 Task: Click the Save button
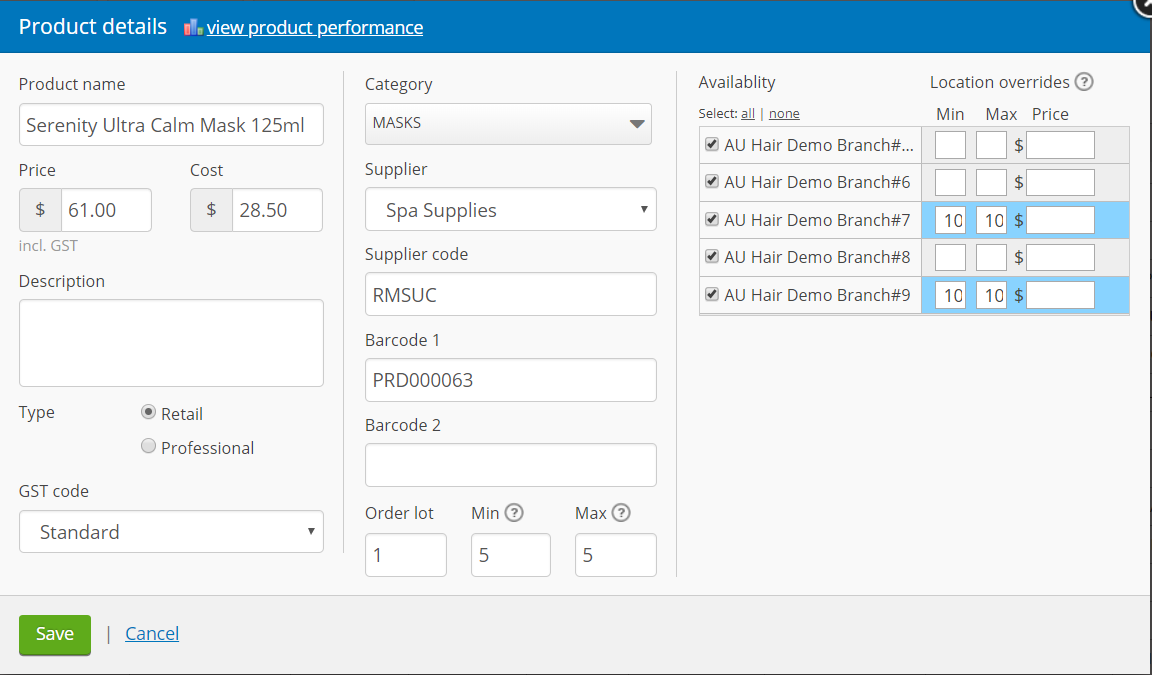pyautogui.click(x=55, y=635)
